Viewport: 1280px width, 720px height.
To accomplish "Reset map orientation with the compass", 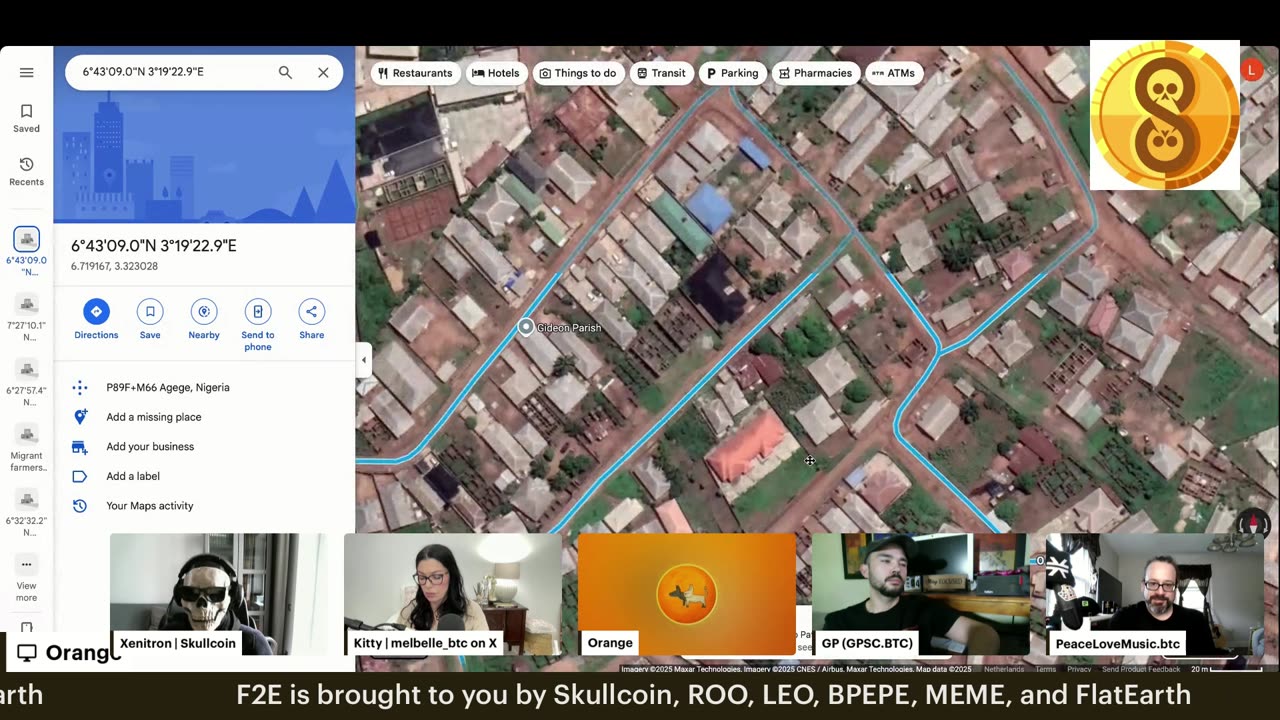I will (1253, 523).
